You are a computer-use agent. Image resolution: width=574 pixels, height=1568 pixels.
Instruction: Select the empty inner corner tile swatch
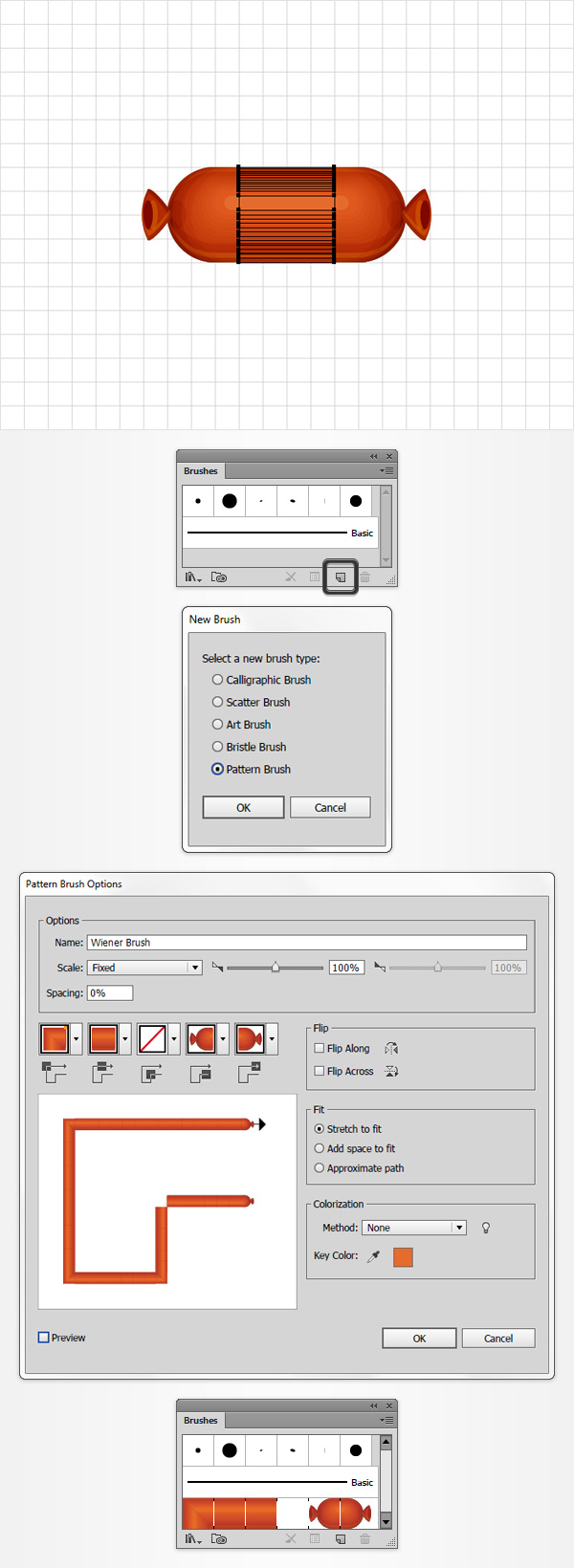[152, 1038]
